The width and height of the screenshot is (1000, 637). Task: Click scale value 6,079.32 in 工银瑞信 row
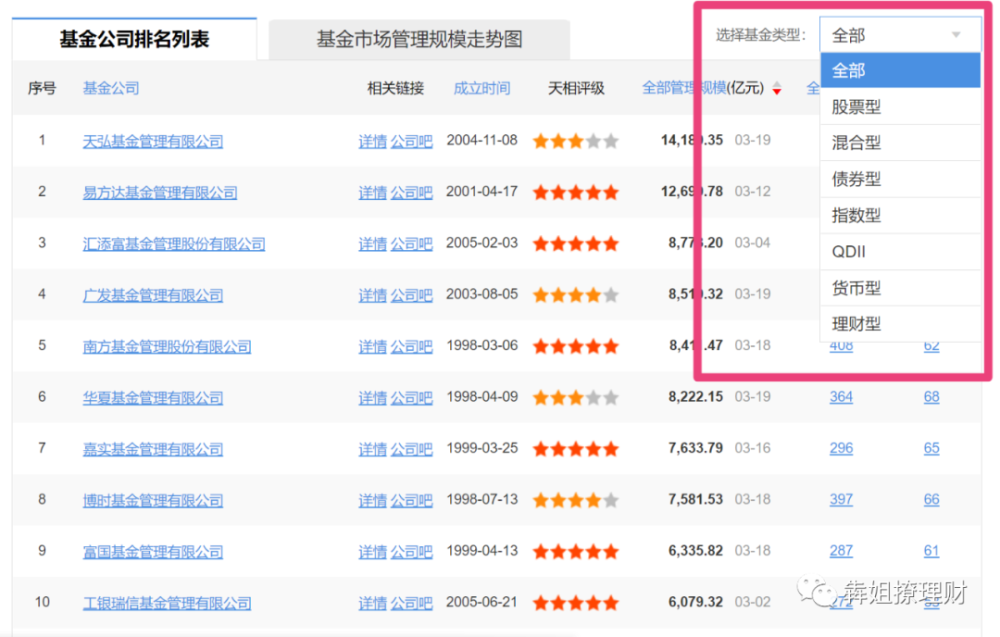695,602
